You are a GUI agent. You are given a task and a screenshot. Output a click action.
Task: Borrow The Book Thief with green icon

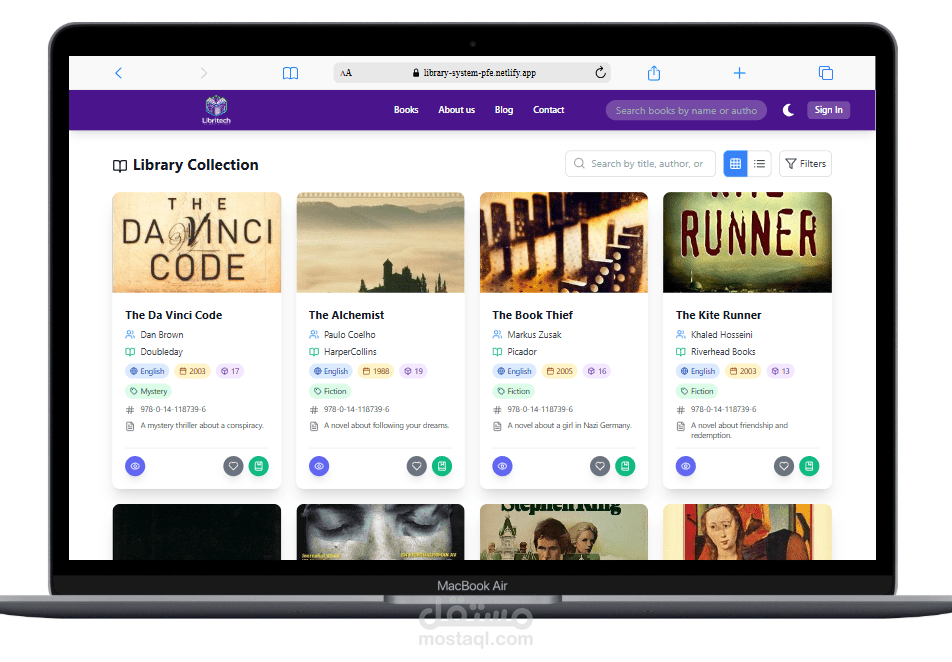click(x=625, y=466)
